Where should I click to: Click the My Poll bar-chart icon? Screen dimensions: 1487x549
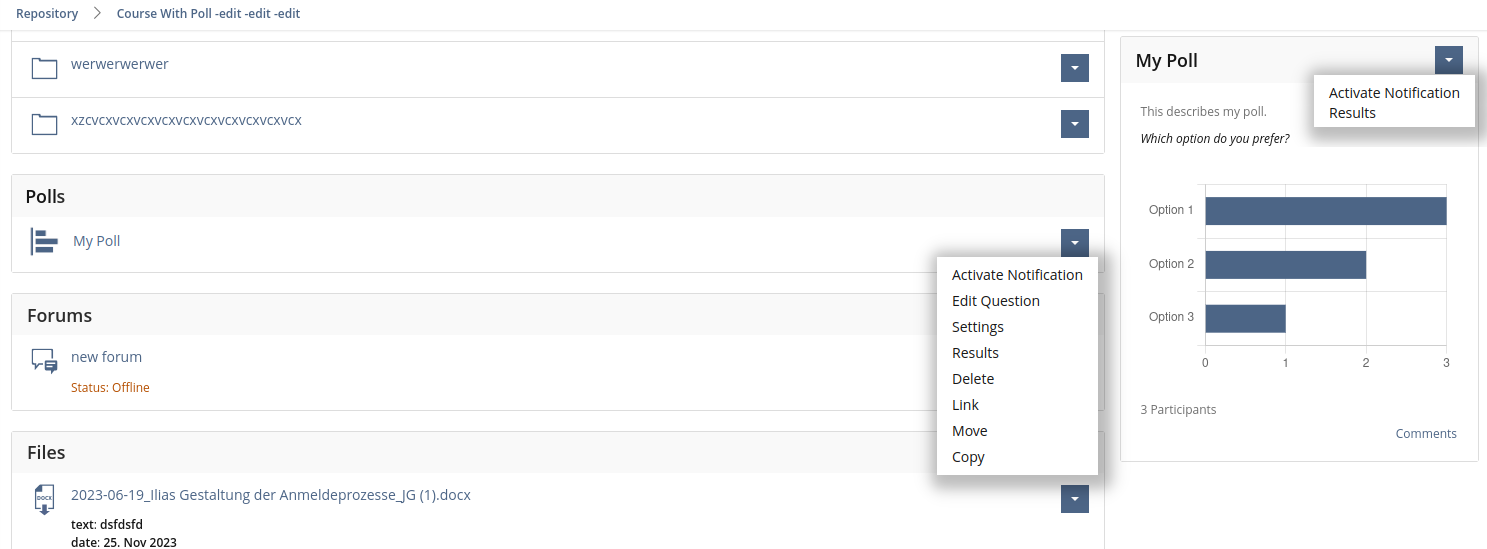45,242
